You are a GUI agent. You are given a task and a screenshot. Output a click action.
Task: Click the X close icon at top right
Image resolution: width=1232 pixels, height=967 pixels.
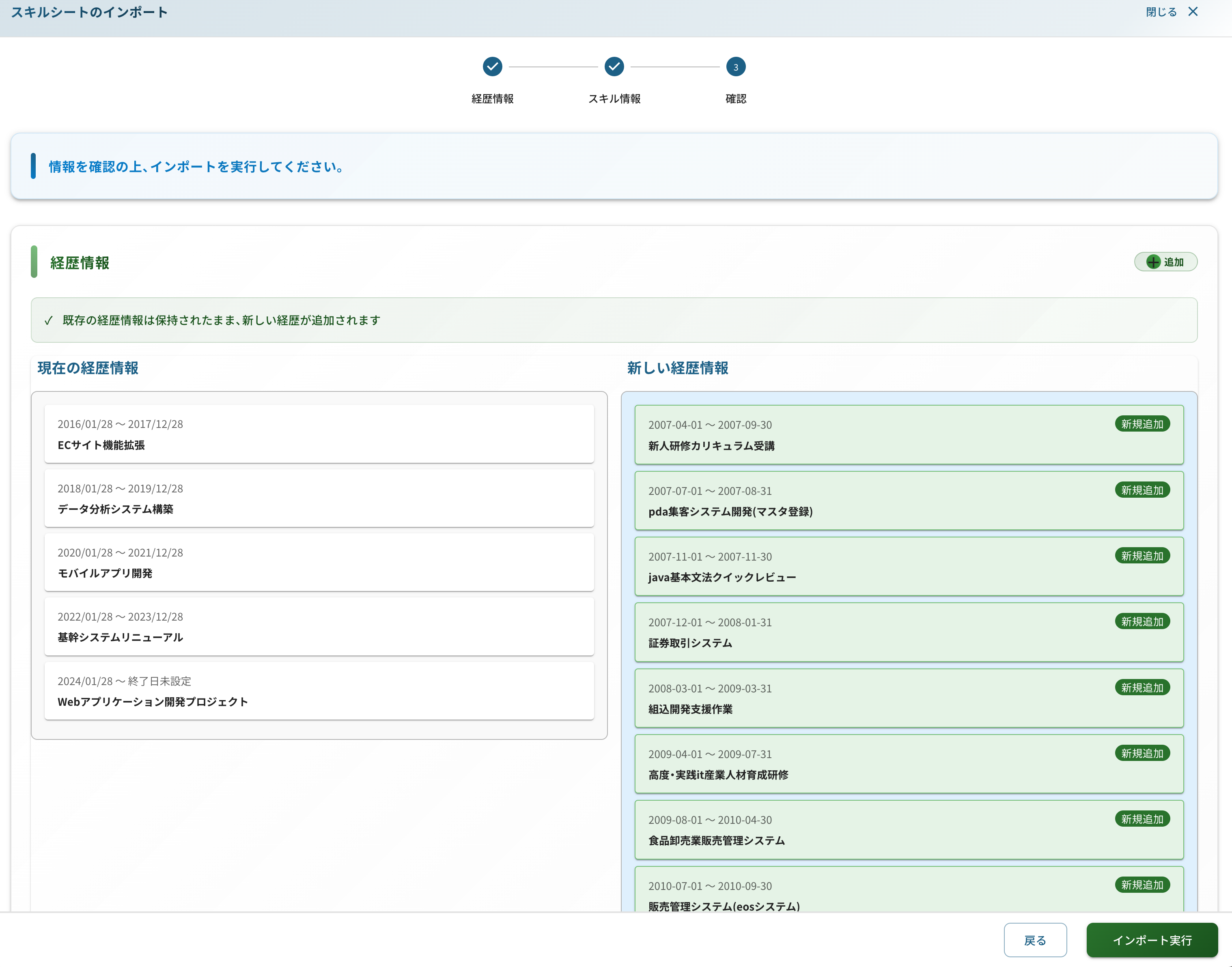pyautogui.click(x=1192, y=12)
